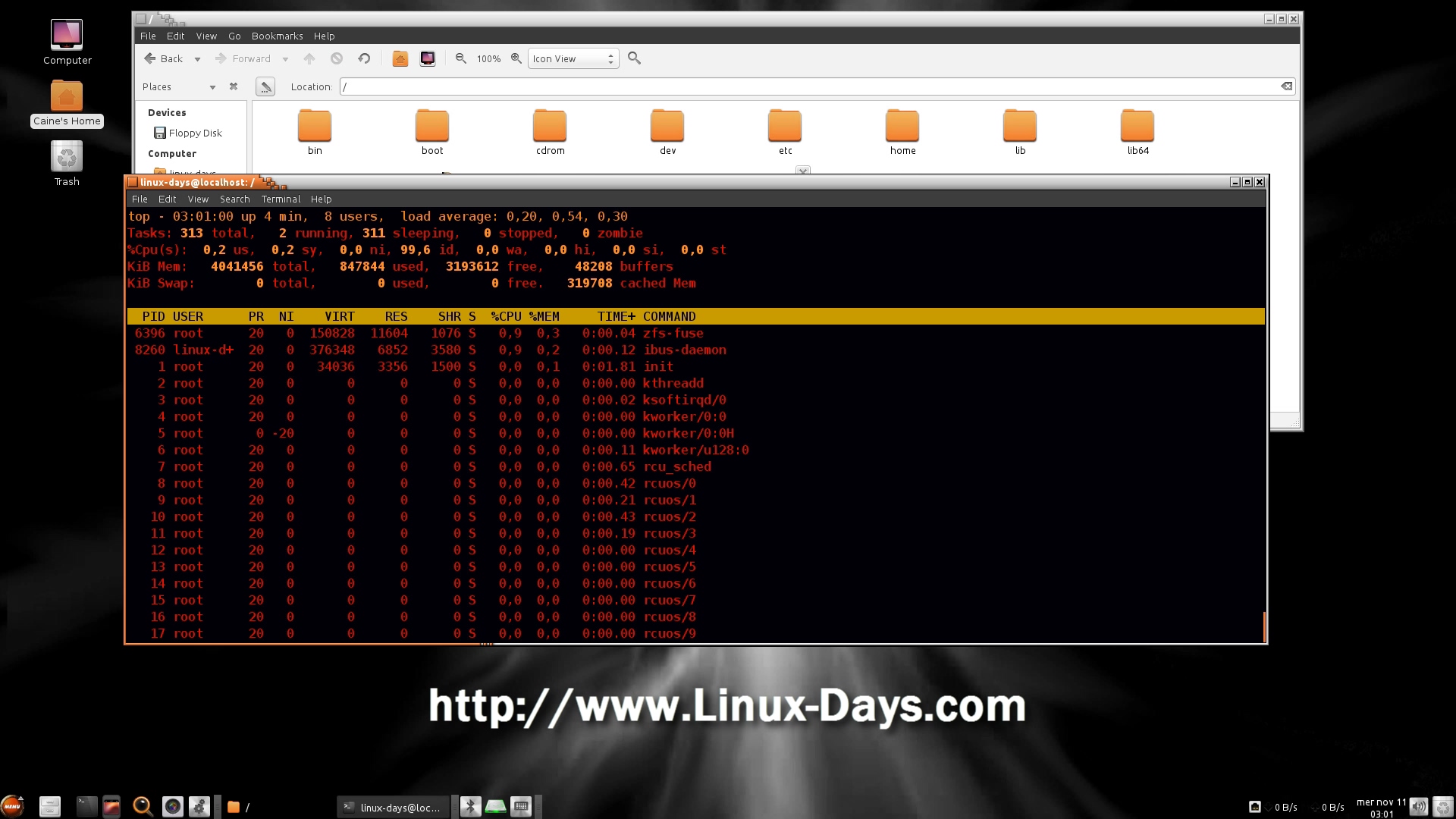
Task: Open the file manager View menu
Action: pos(206,36)
